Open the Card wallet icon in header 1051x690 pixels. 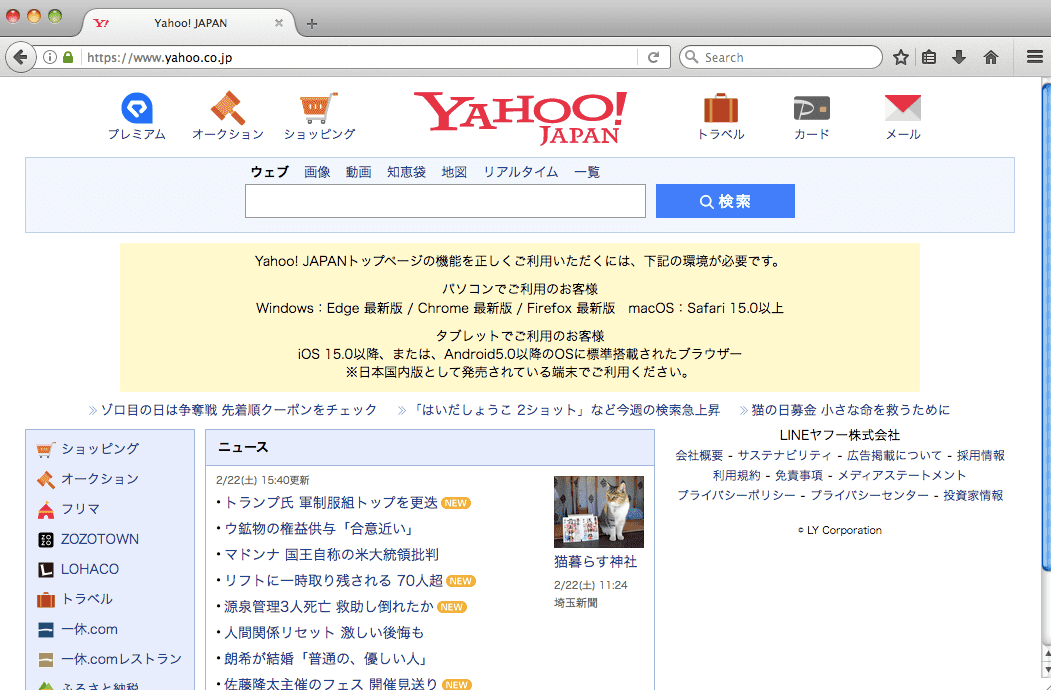pos(812,109)
